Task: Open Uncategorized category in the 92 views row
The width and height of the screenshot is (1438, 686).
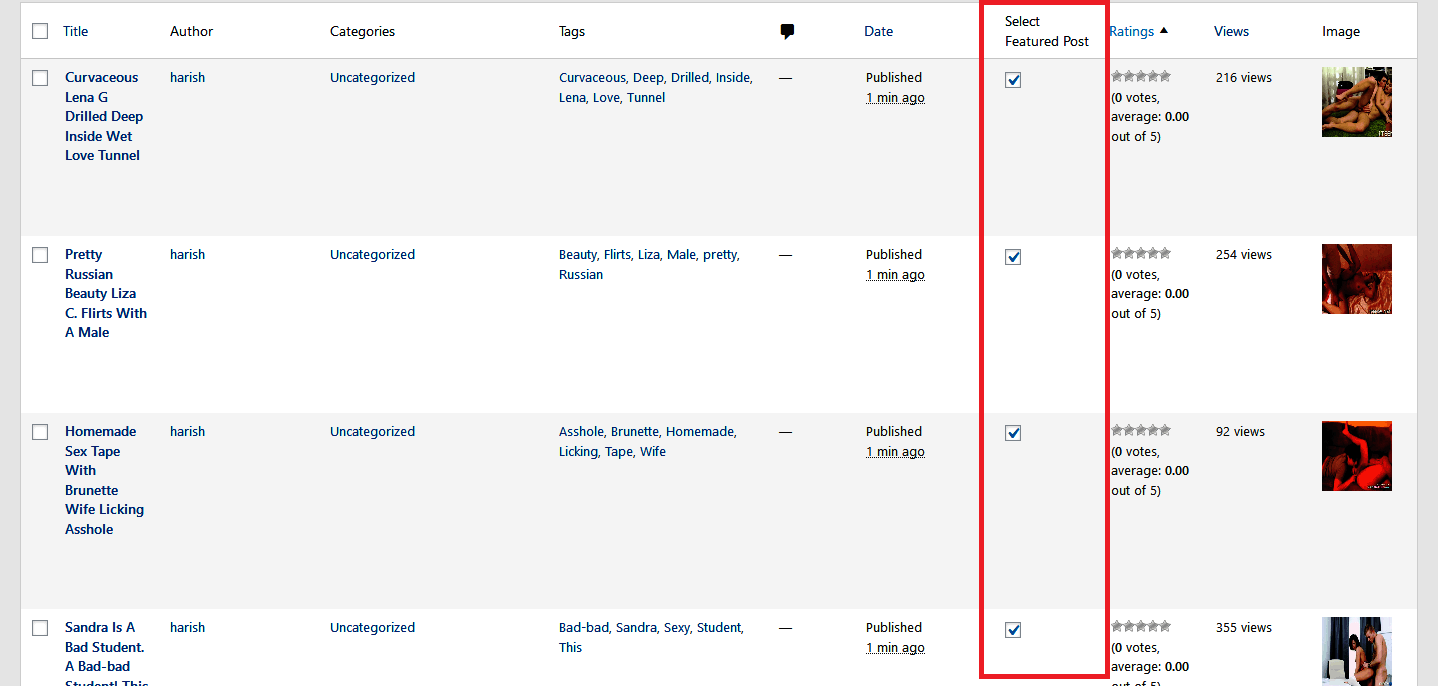Action: point(372,431)
